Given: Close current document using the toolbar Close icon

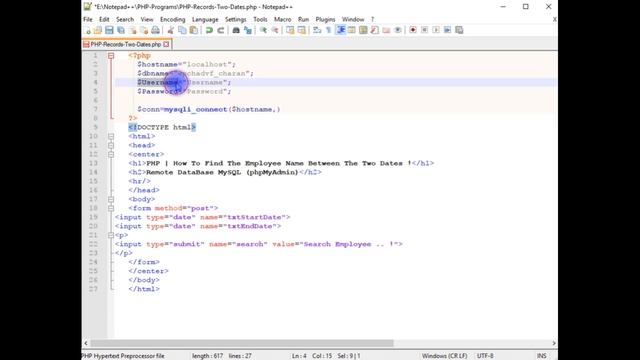Looking at the screenshot, I should point(132,30).
